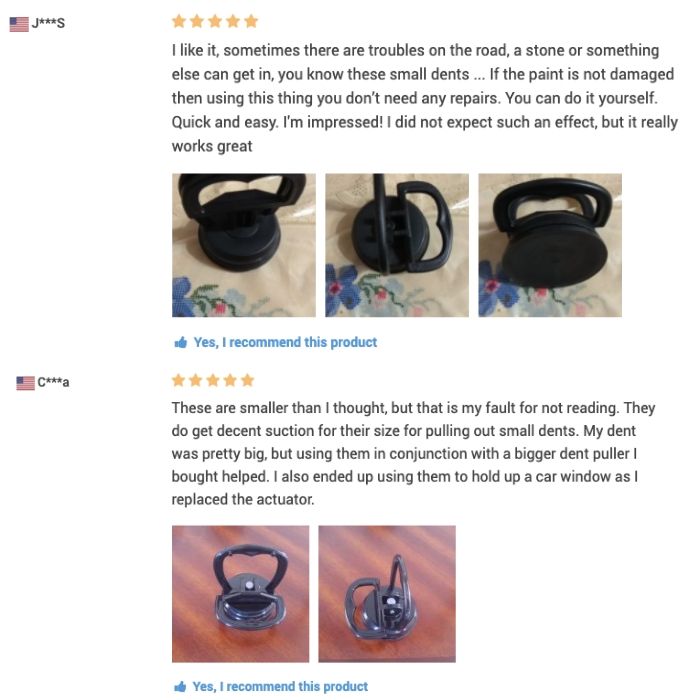This screenshot has height=700, width=700.
Task: Click reviewer name J***S
Action: (x=48, y=23)
